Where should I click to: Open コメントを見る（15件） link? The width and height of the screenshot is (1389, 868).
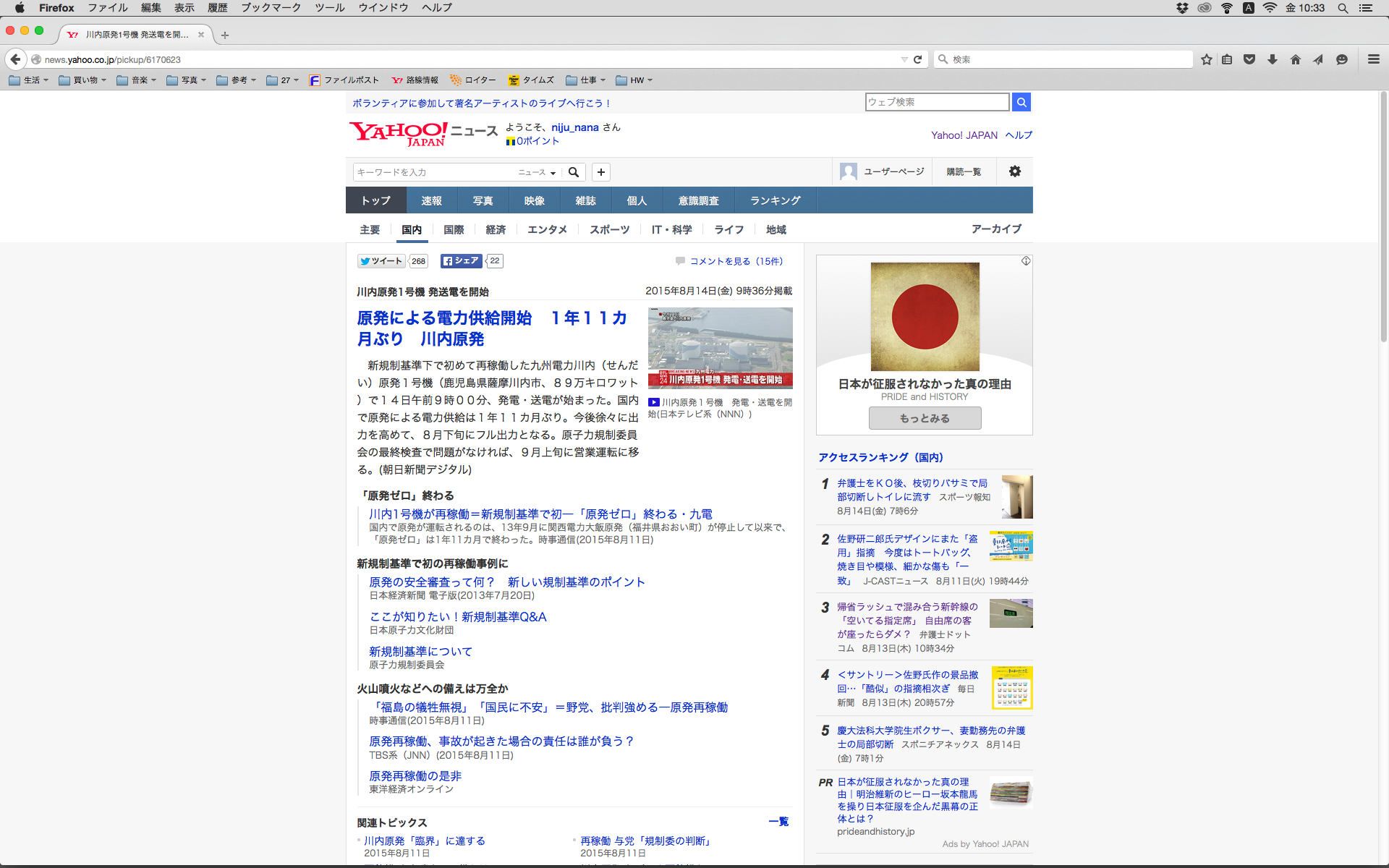click(x=736, y=261)
